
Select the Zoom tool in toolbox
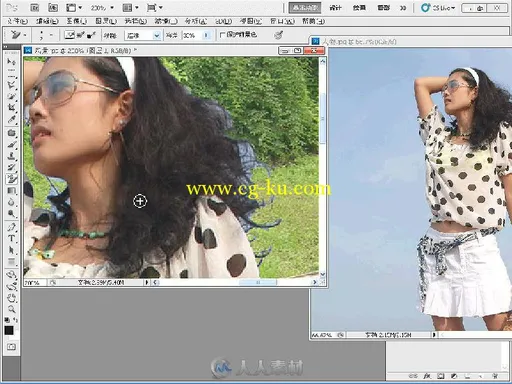click(11, 309)
